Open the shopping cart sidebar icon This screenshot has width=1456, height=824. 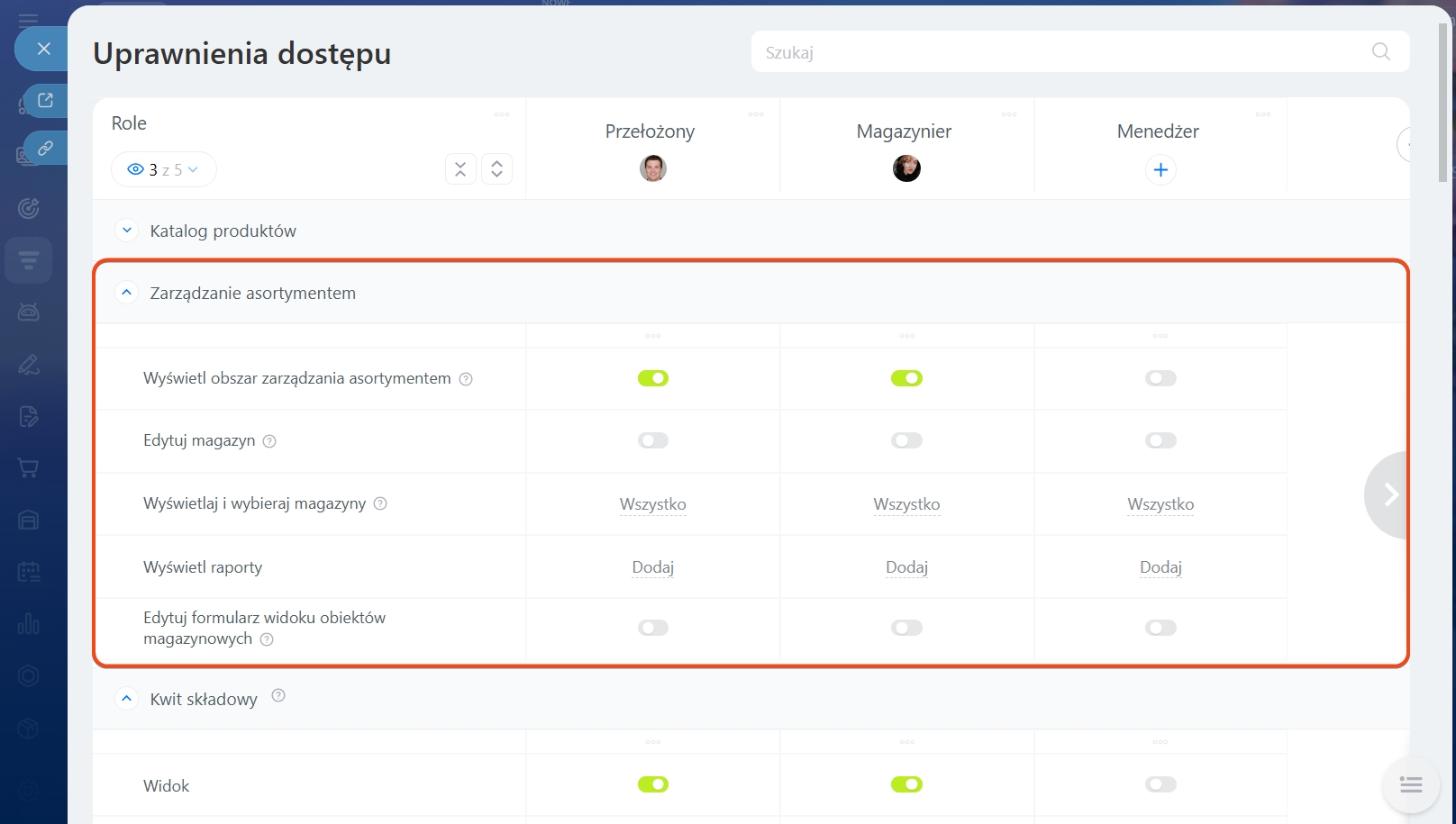[29, 468]
